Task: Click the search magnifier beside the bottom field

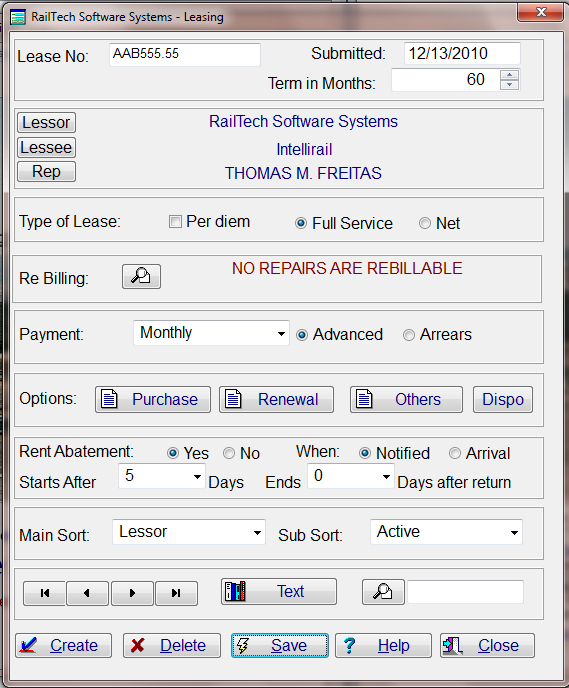Action: [x=383, y=592]
